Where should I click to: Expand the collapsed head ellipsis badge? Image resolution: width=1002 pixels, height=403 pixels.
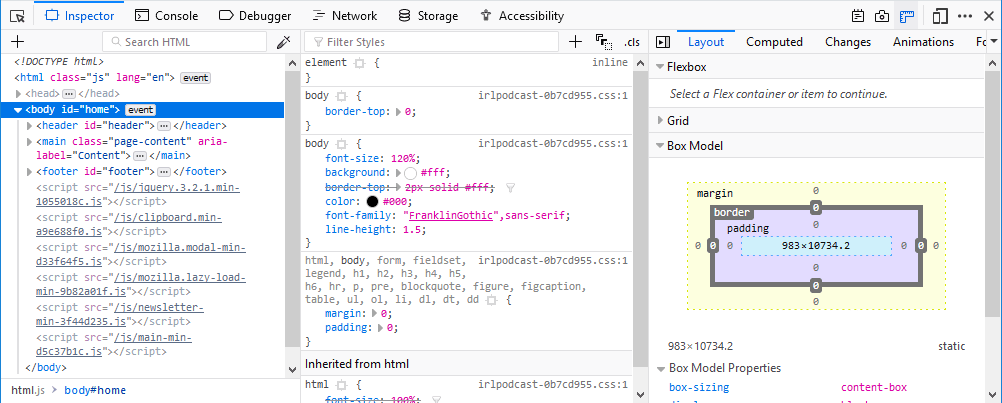(x=68, y=94)
